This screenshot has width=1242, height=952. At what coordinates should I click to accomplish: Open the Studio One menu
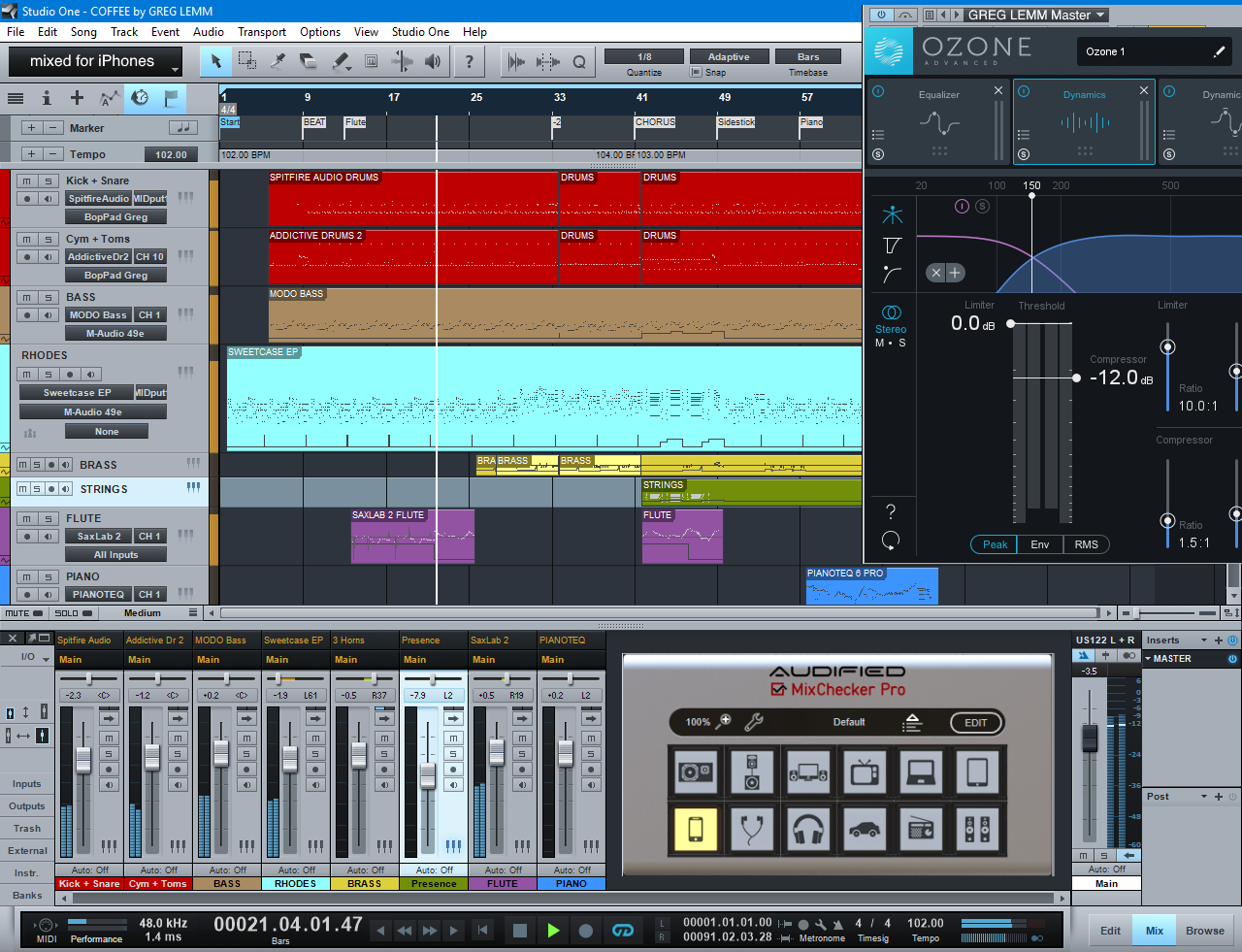[x=420, y=32]
